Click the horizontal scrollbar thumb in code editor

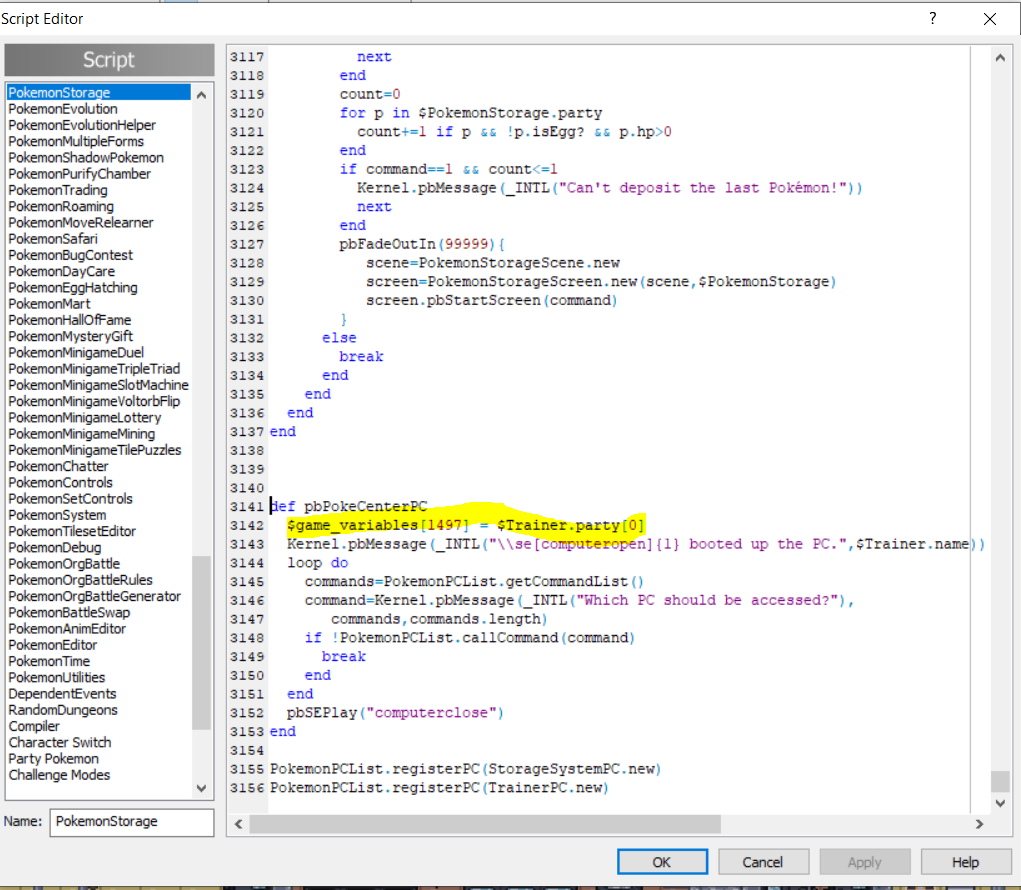(485, 824)
